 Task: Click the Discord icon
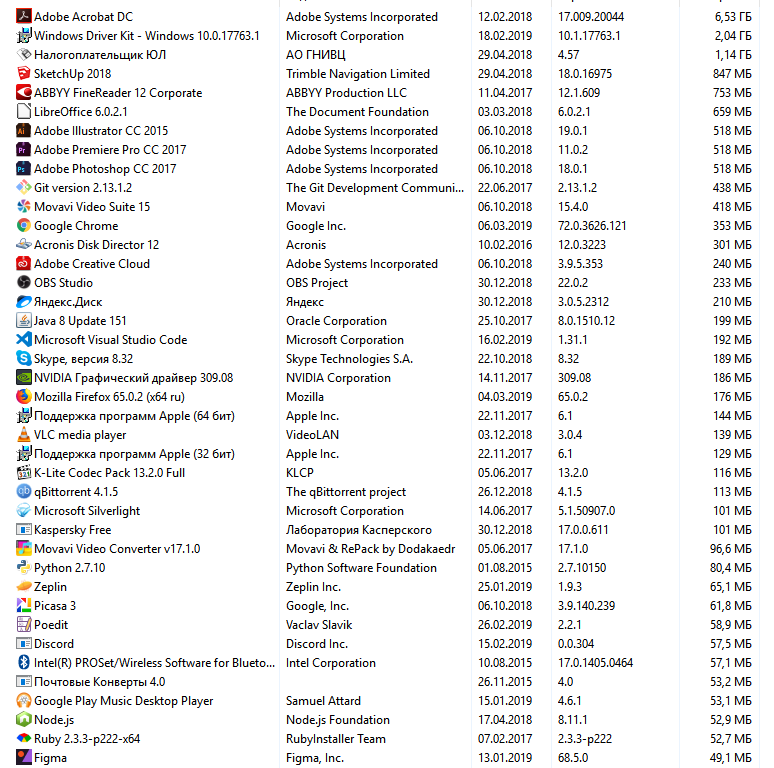[24, 644]
